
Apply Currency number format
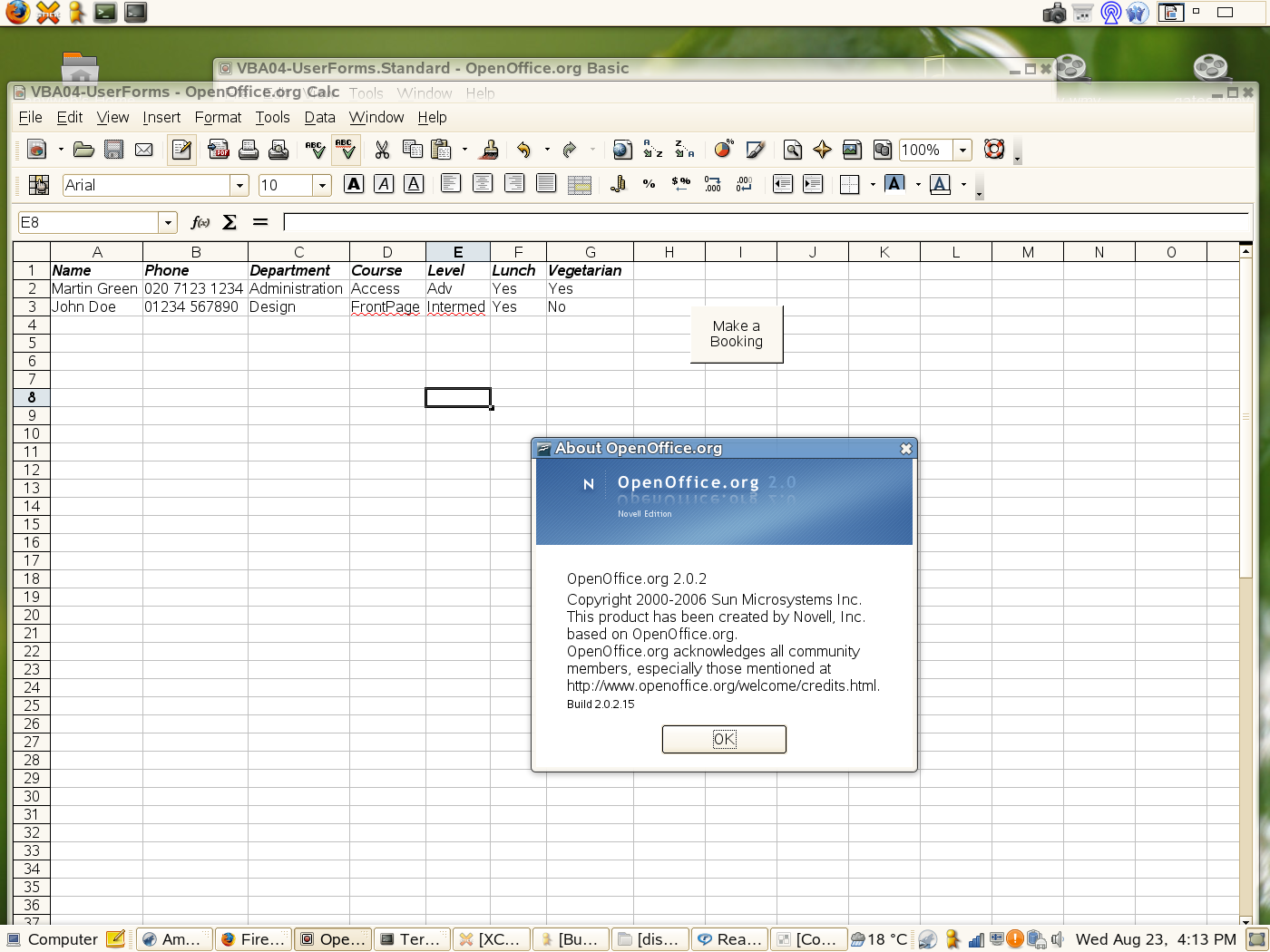coord(618,184)
